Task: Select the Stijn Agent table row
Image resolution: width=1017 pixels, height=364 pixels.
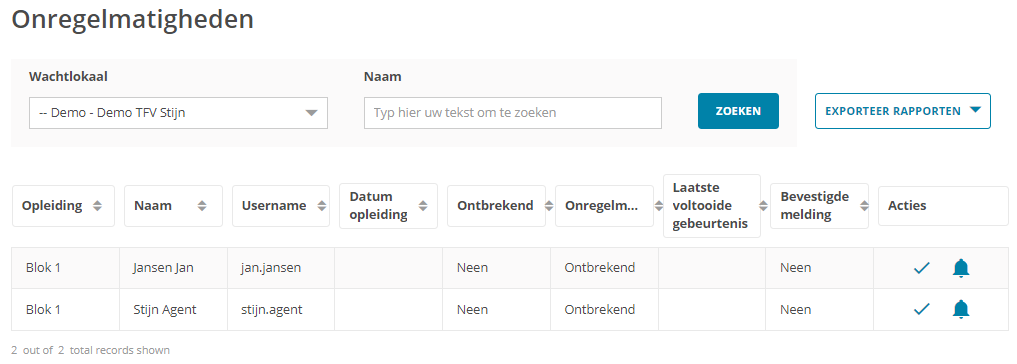Action: point(510,309)
